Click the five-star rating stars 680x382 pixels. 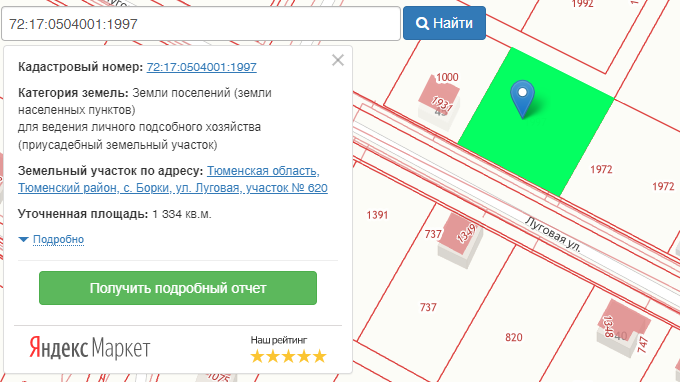(288, 356)
